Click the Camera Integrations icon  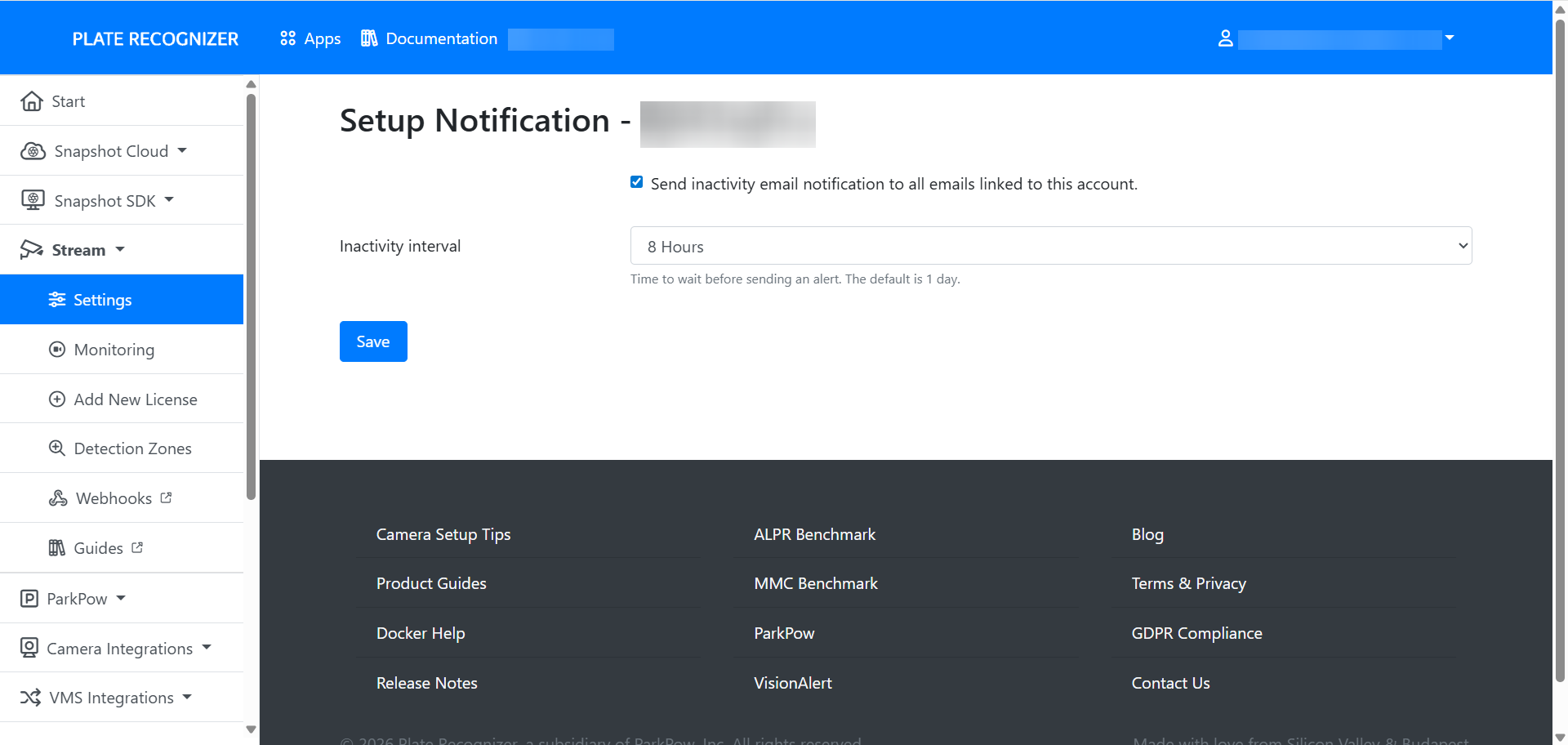pos(29,648)
